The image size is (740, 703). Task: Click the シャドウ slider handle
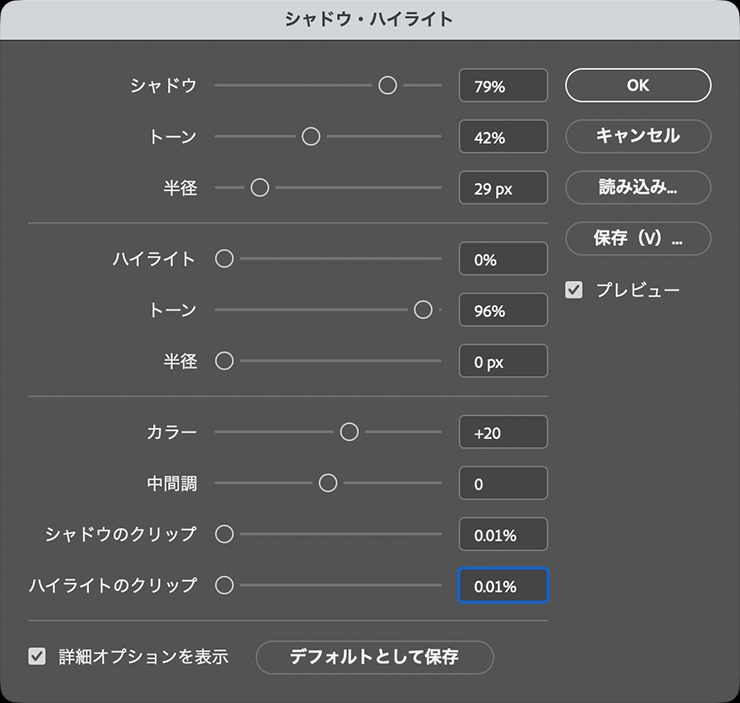click(x=388, y=86)
